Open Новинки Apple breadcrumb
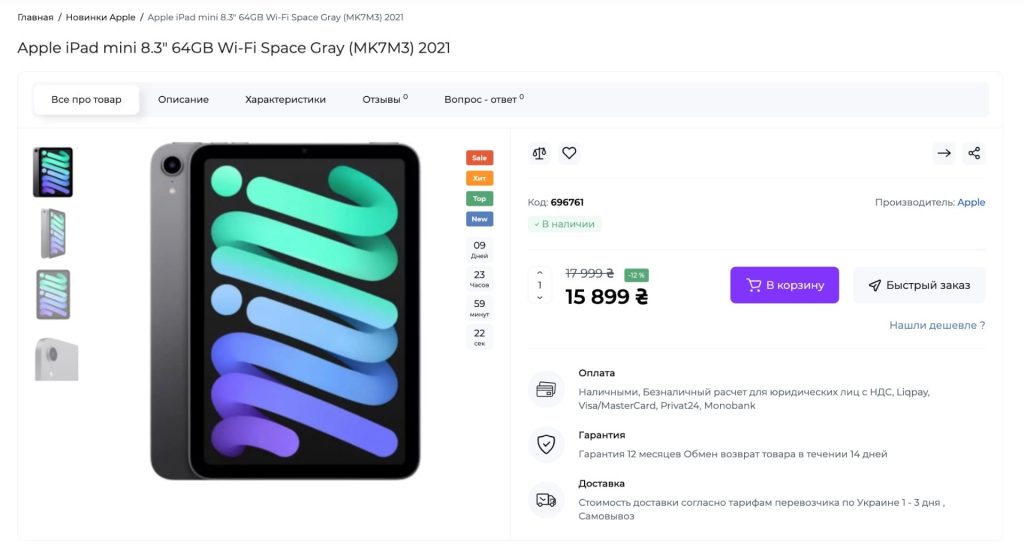This screenshot has height=557, width=1024. point(101,18)
